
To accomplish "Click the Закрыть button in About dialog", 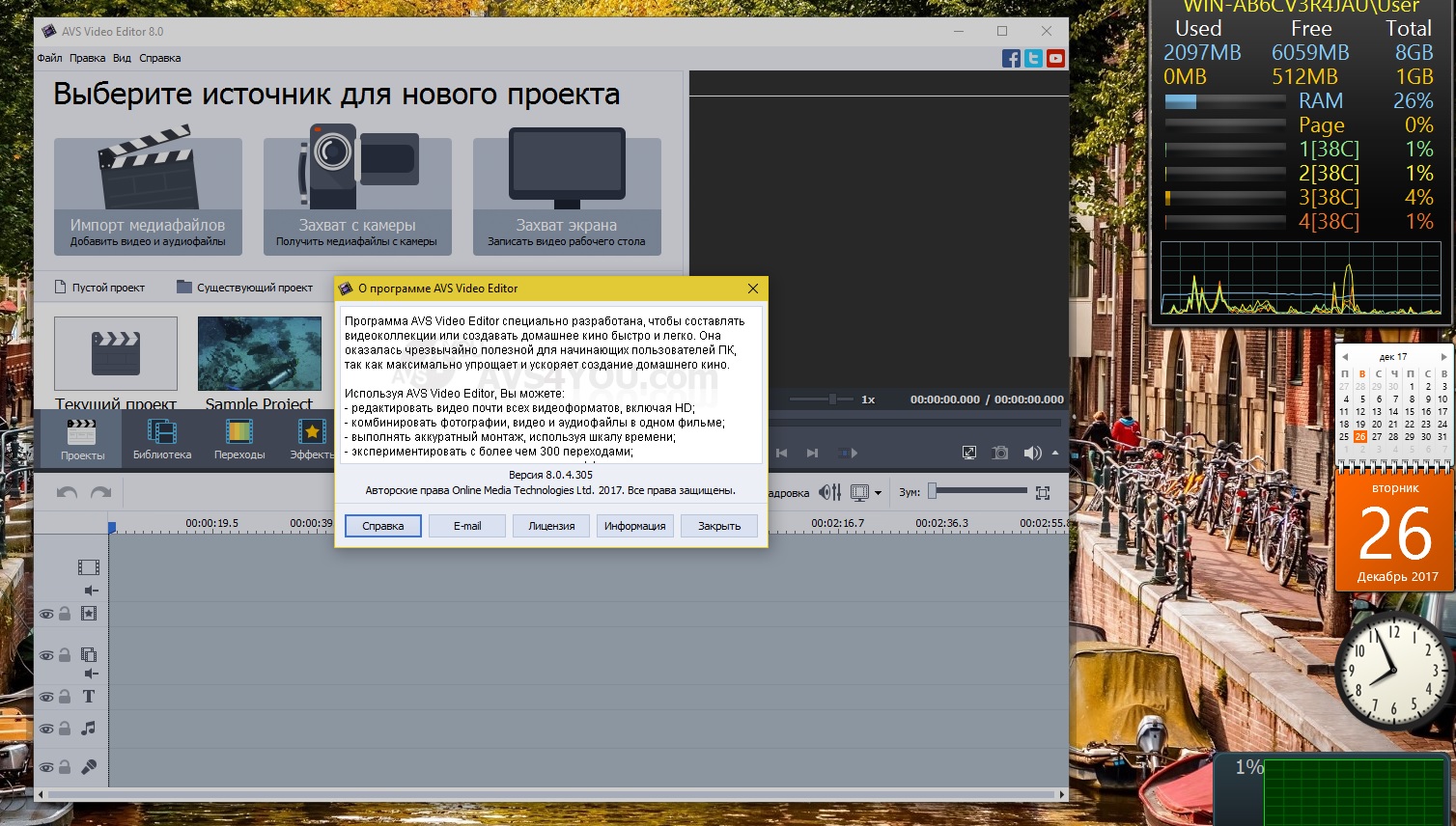I will [x=719, y=526].
